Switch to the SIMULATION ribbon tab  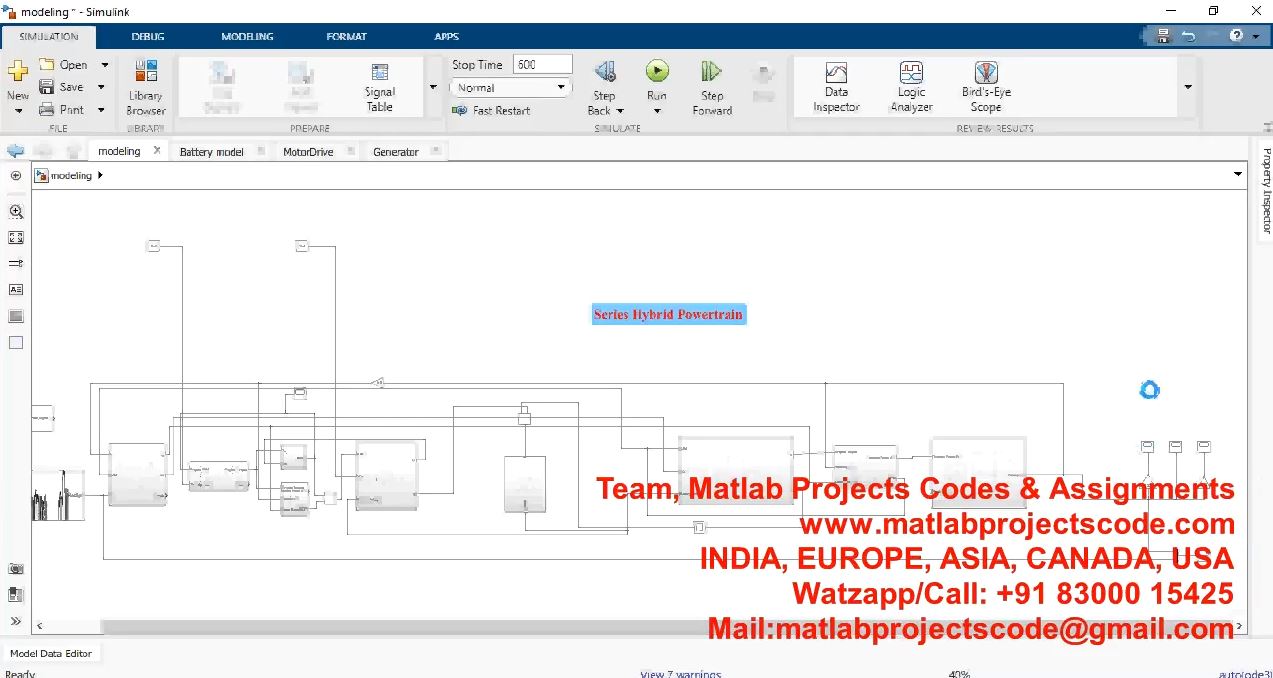(x=49, y=36)
